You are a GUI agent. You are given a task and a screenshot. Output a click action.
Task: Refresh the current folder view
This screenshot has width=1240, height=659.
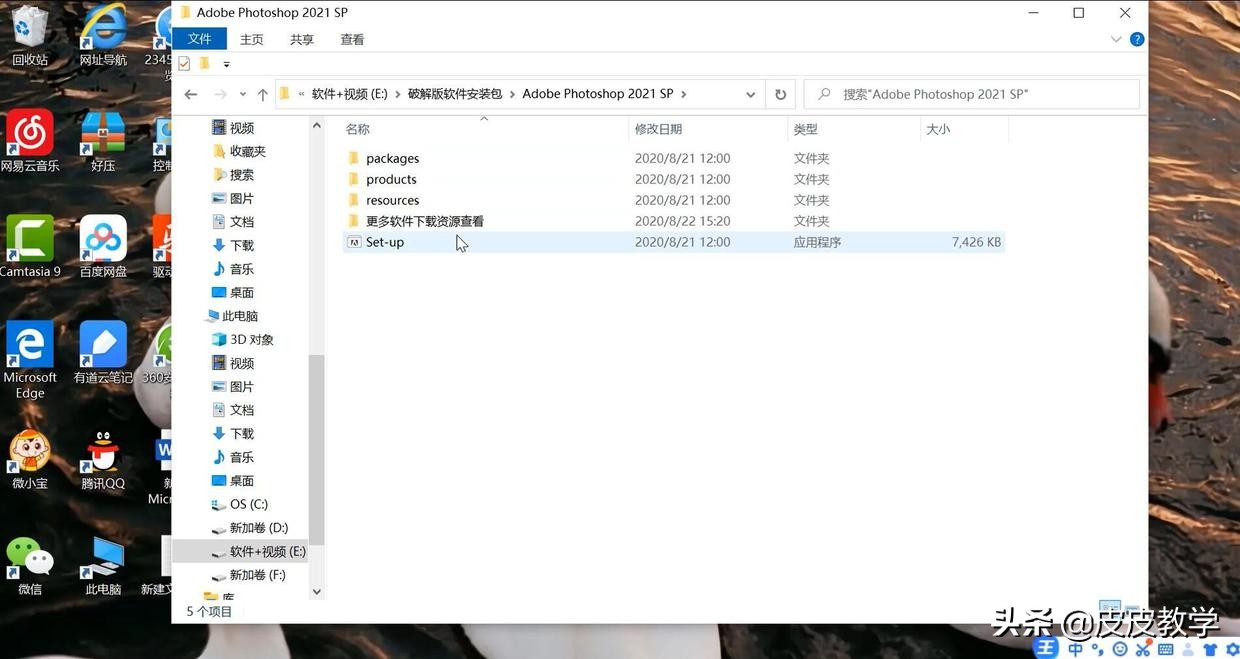point(781,94)
